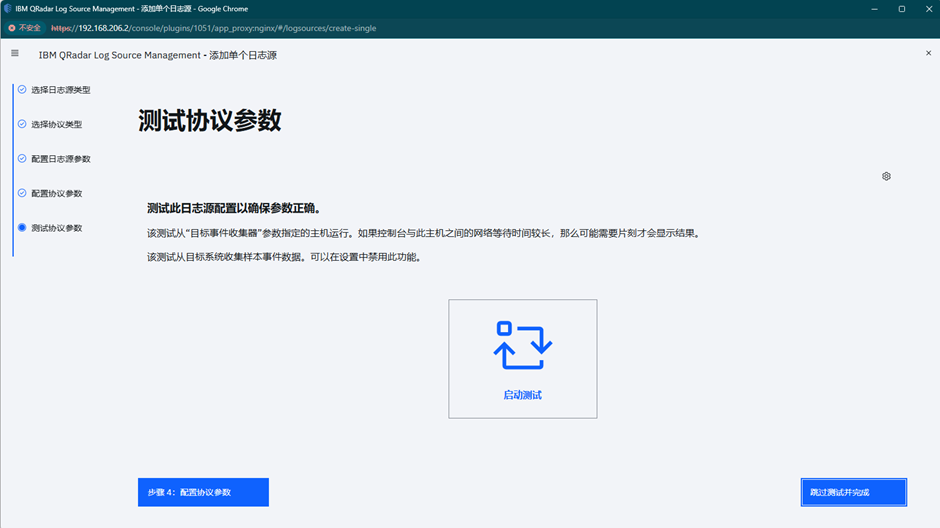Maximize the Chrome window
This screenshot has height=528, width=940.
[x=901, y=9]
